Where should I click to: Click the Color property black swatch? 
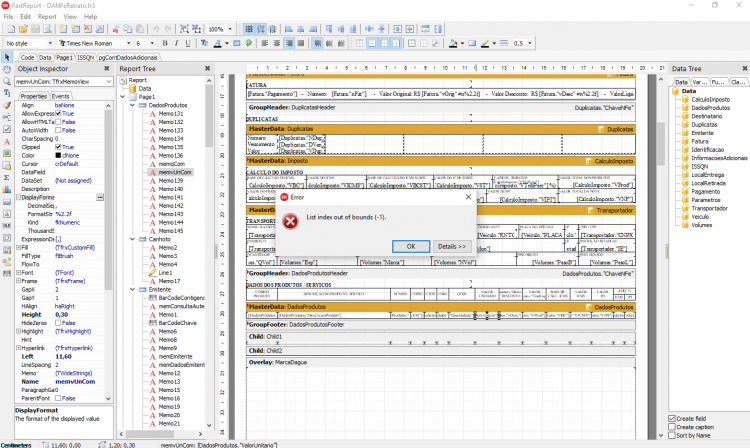point(58,155)
